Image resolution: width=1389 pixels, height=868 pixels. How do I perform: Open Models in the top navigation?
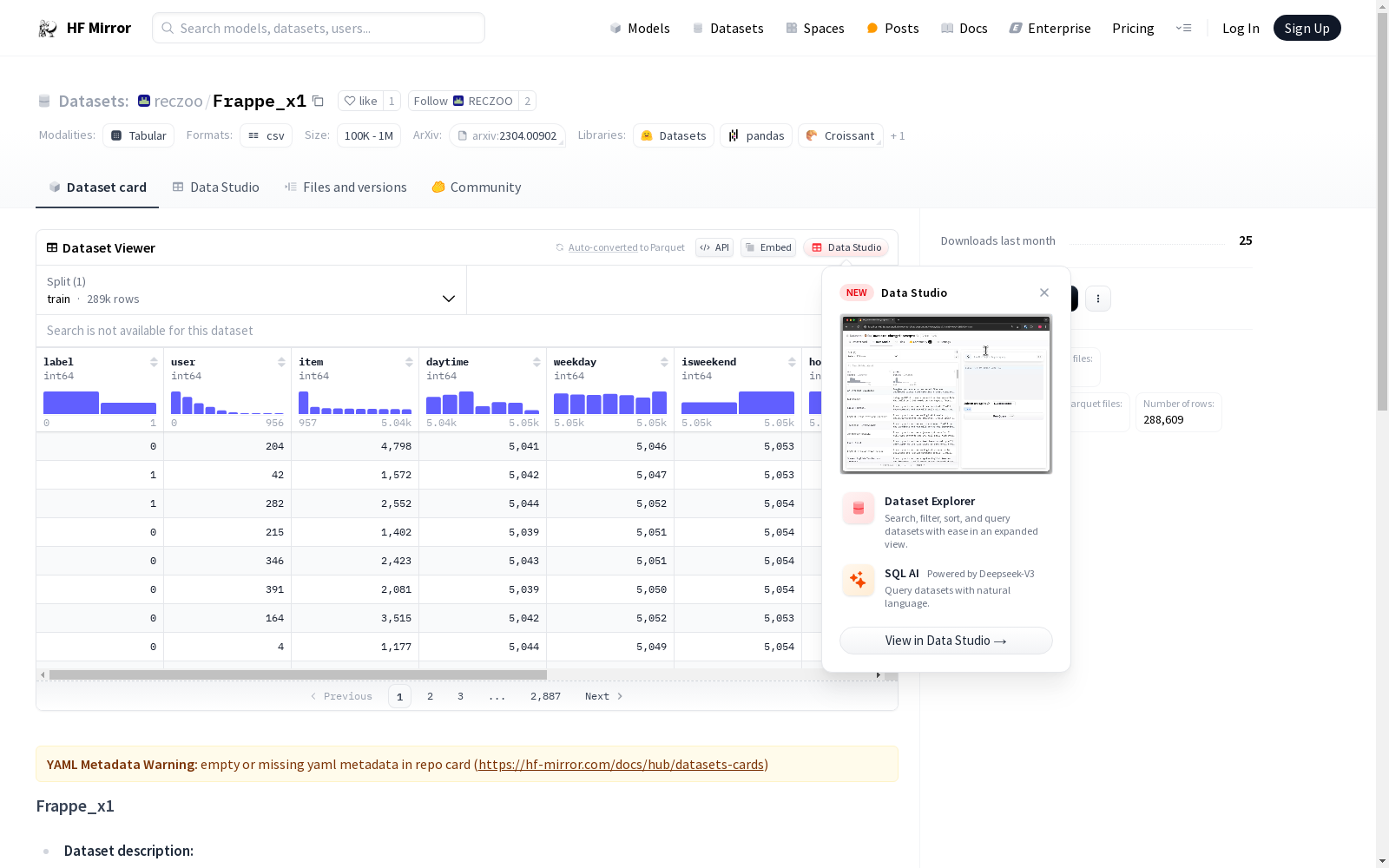pyautogui.click(x=640, y=29)
